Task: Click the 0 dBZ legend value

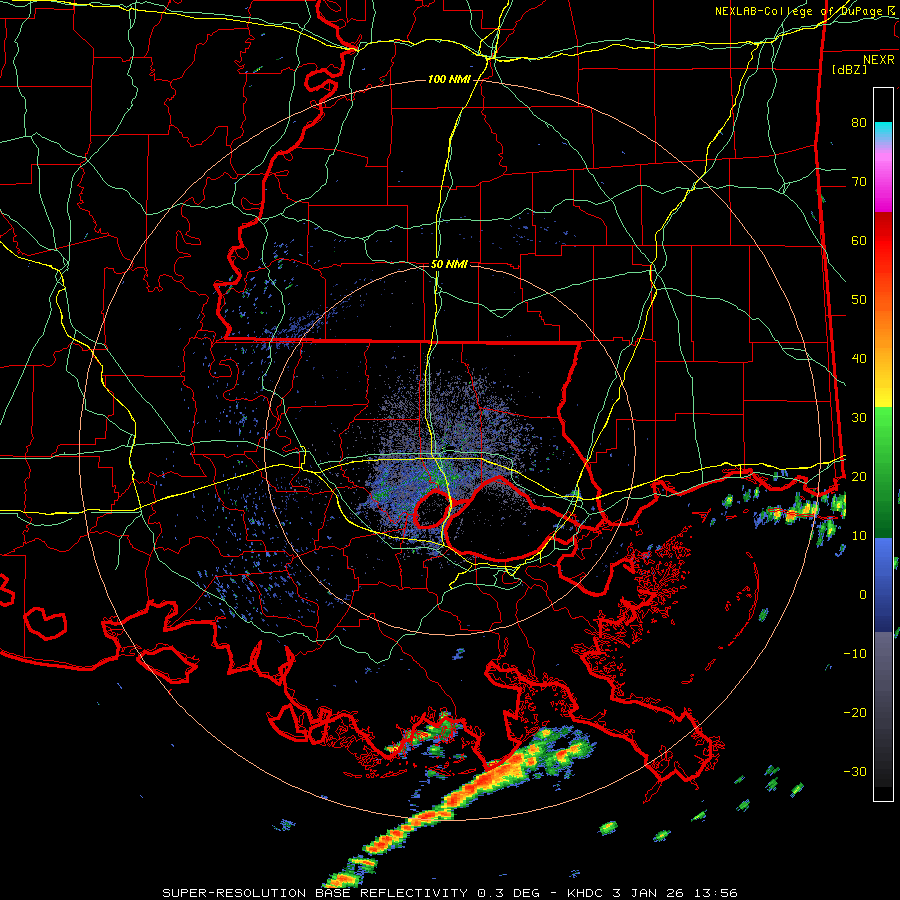Action: pyautogui.click(x=863, y=595)
